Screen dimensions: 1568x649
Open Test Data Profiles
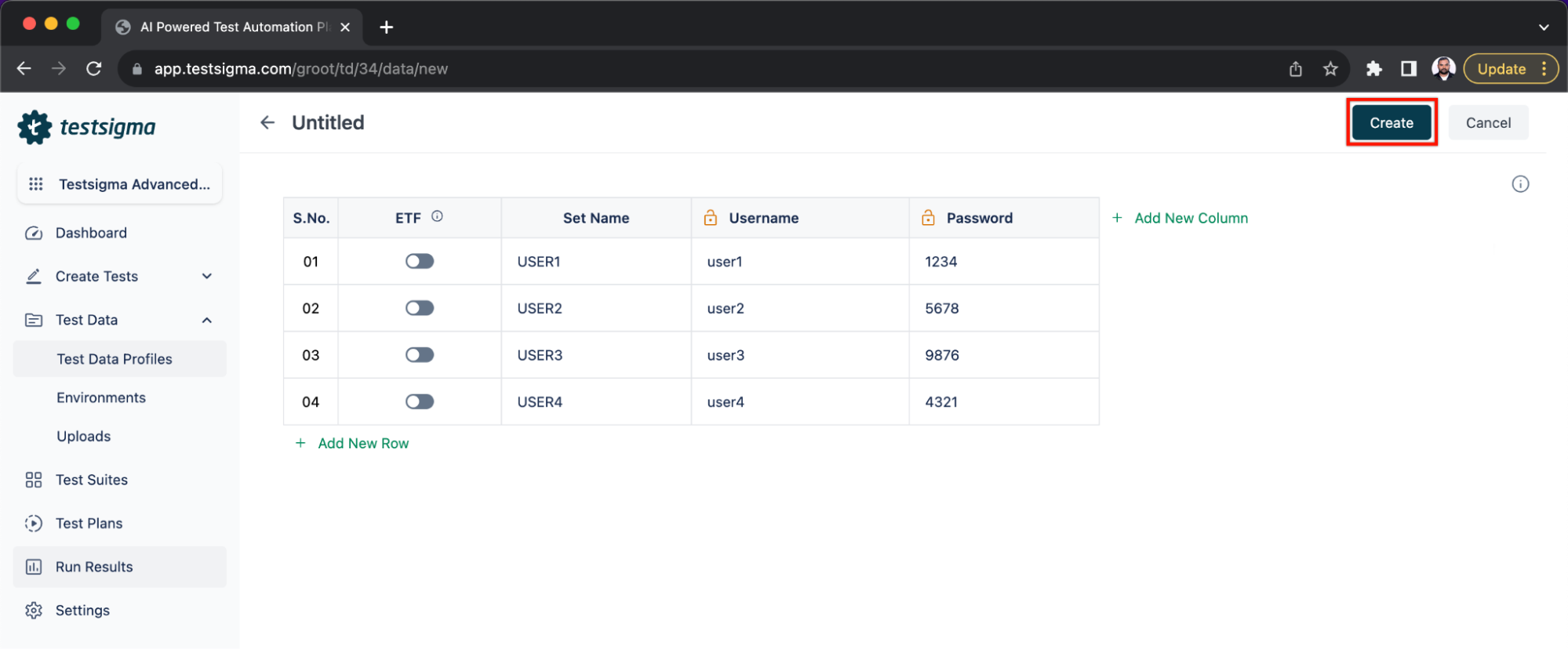(120, 359)
